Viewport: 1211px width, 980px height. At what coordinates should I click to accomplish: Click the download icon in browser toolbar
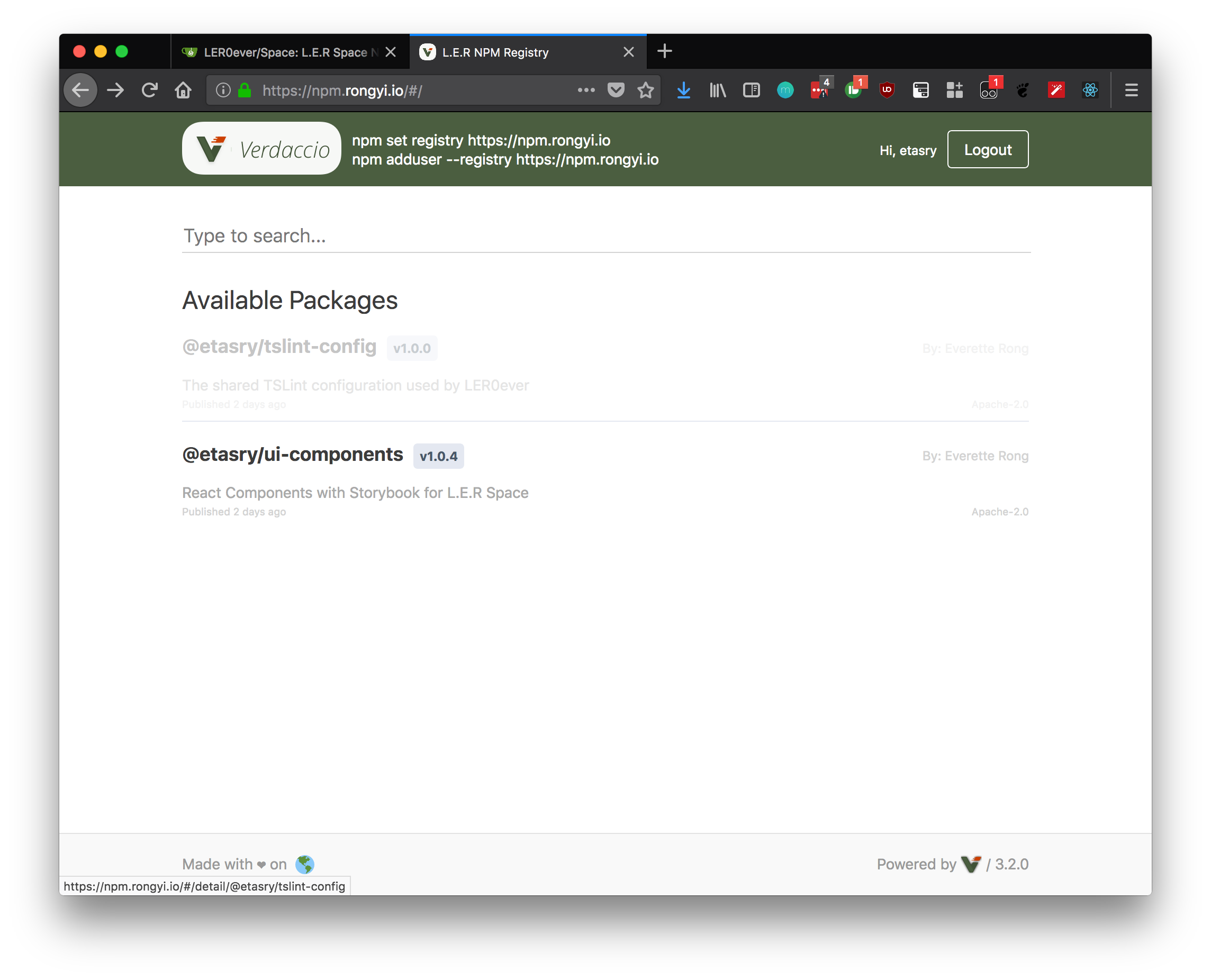click(x=682, y=90)
